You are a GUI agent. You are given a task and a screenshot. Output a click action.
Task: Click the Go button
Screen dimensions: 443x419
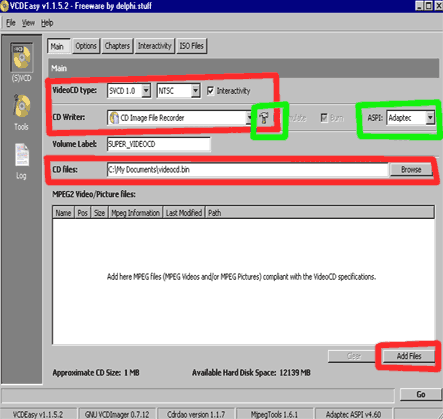(x=421, y=394)
